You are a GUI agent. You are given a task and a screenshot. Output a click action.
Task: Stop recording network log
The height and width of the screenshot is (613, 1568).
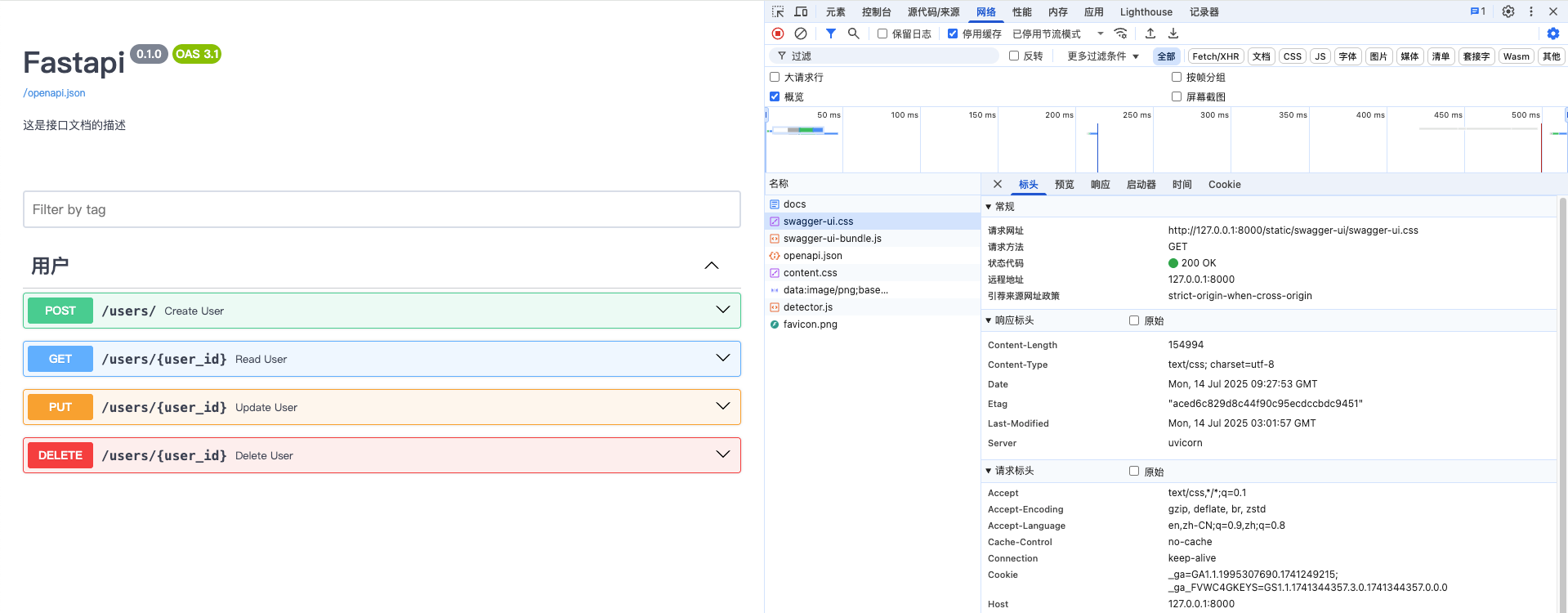click(778, 34)
